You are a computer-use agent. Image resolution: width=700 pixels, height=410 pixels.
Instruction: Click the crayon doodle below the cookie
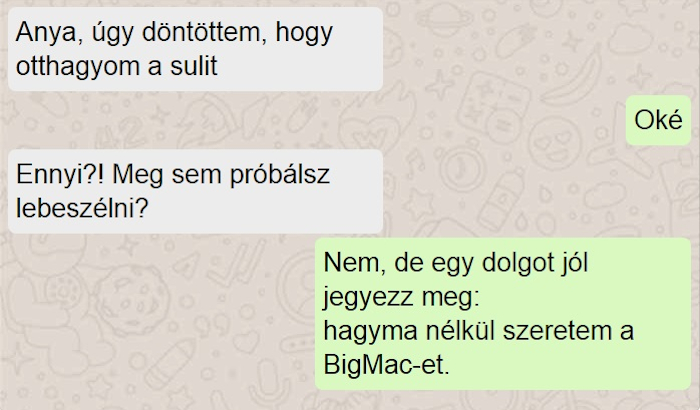click(172, 365)
